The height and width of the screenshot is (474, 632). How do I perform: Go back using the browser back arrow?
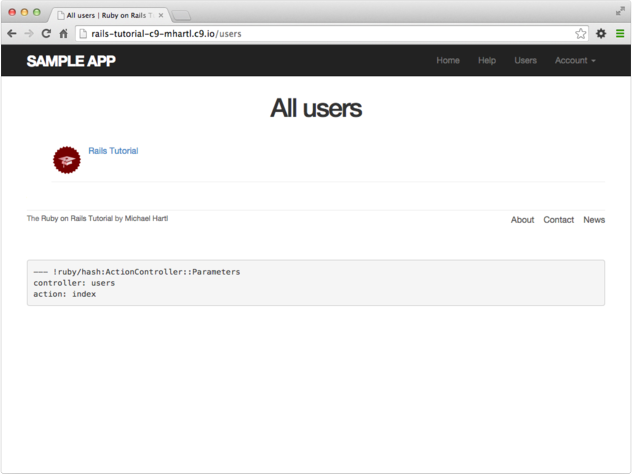[11, 33]
